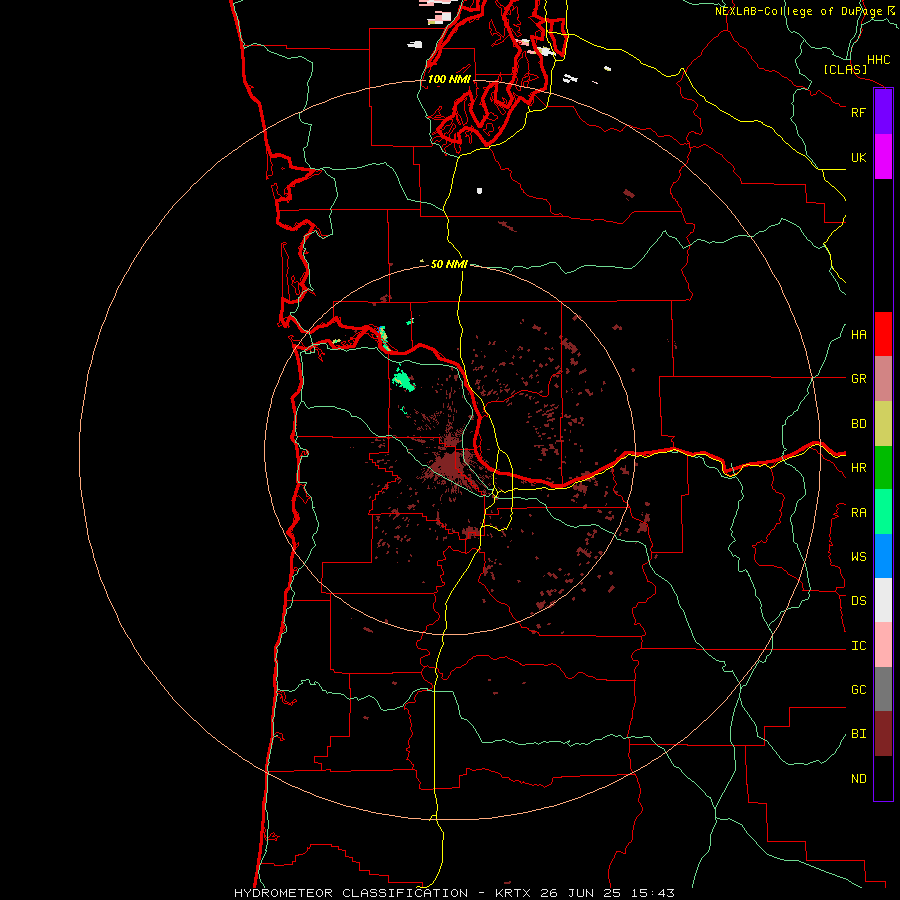The width and height of the screenshot is (900, 900).
Task: Click the WS blue legend swatch
Action: point(883,556)
